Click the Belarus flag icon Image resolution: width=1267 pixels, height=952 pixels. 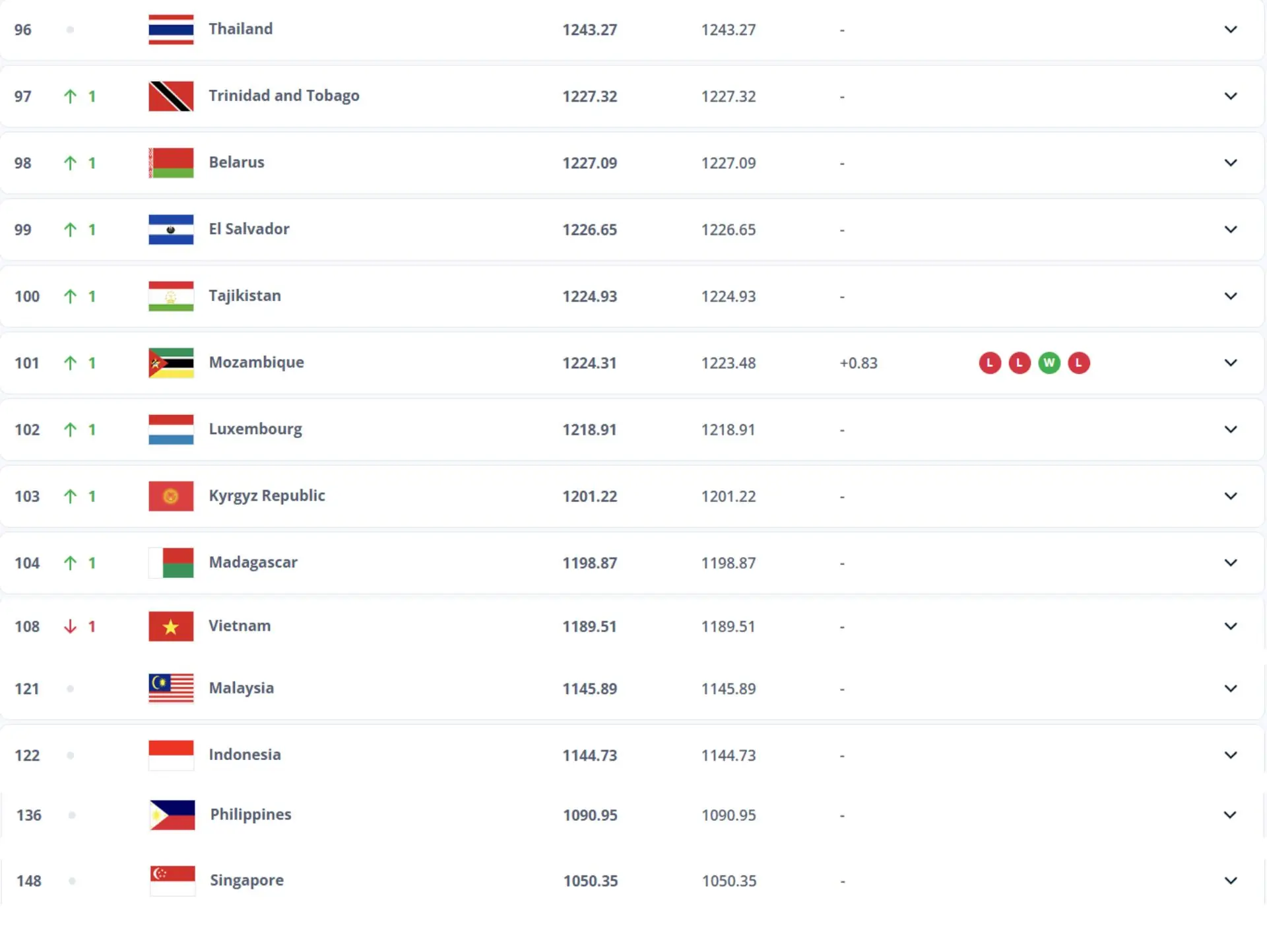[x=170, y=162]
